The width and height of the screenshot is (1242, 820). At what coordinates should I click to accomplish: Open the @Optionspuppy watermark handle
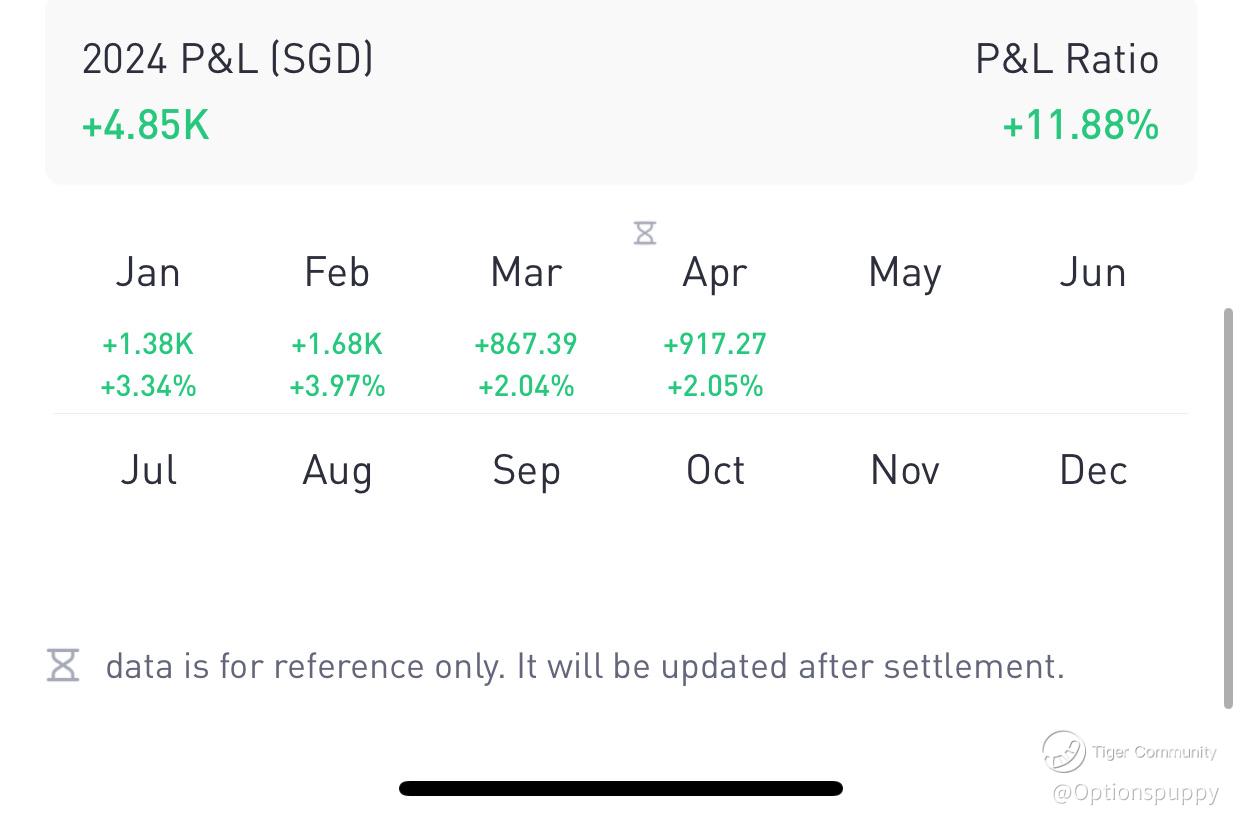coord(1135,793)
